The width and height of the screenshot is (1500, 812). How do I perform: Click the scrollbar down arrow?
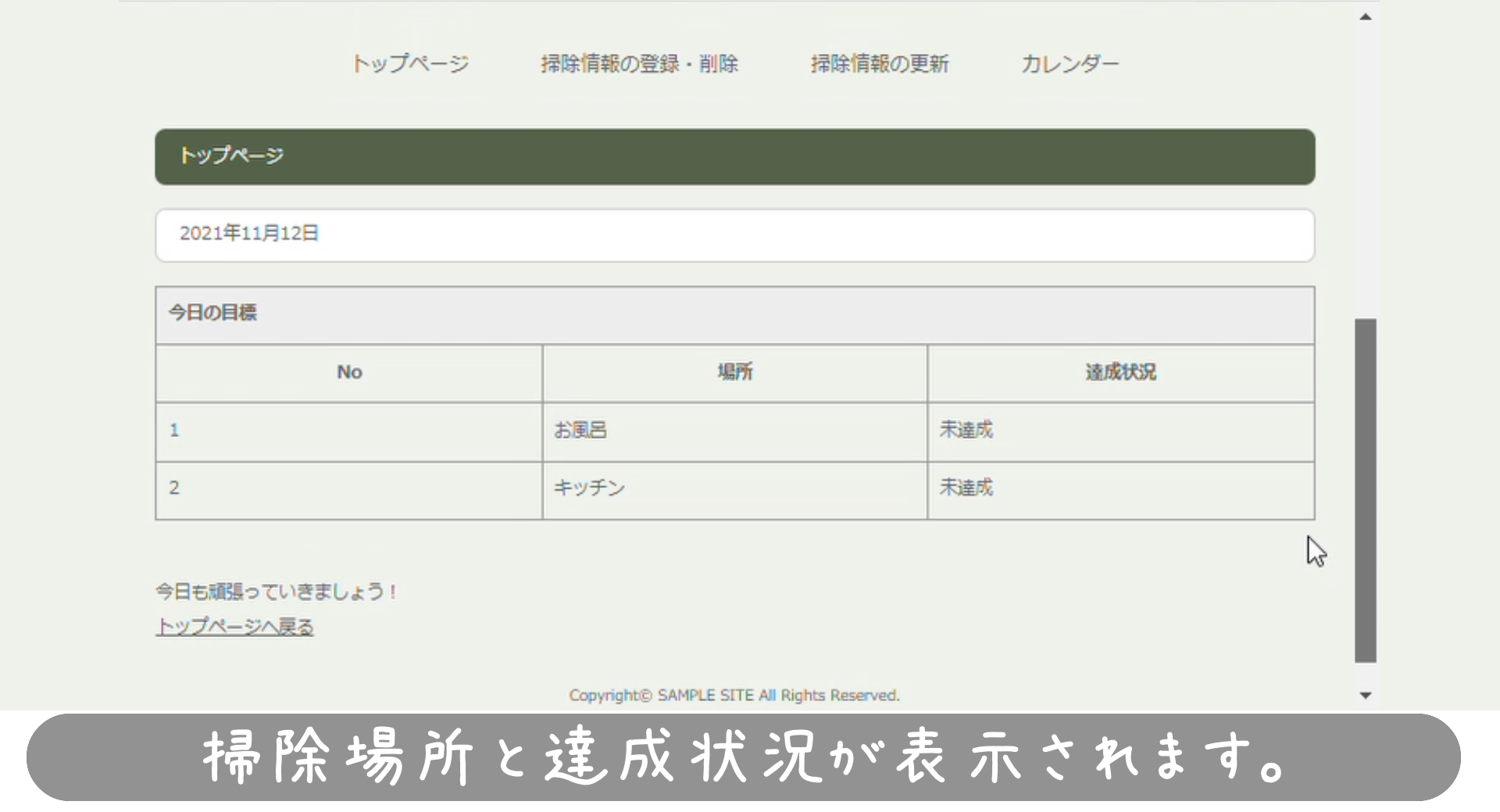point(1366,695)
